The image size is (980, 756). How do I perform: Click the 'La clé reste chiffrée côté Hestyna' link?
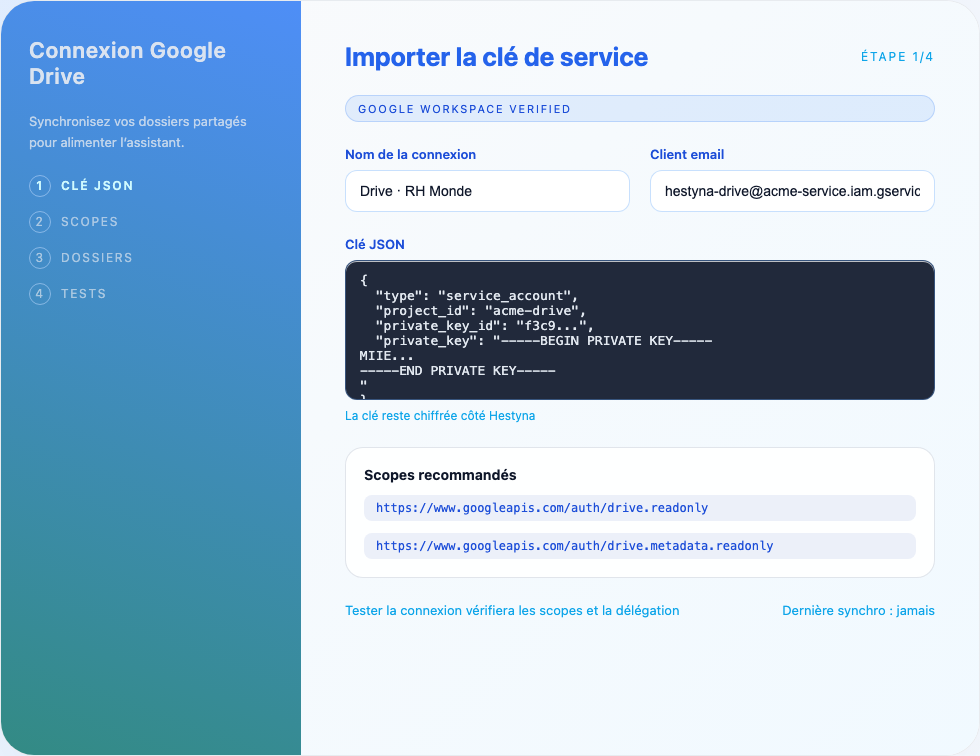439,415
